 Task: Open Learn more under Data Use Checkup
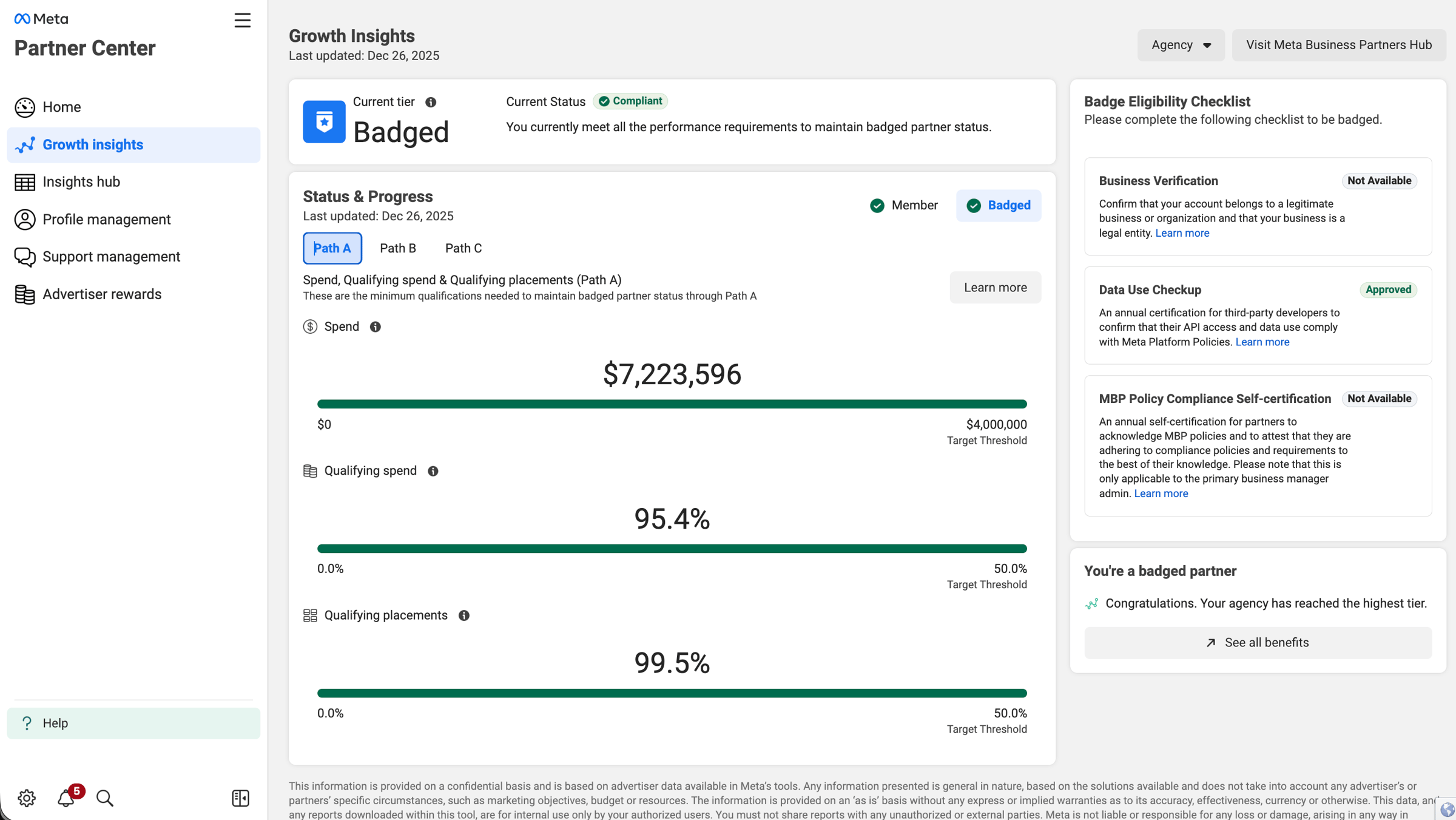pos(1262,342)
